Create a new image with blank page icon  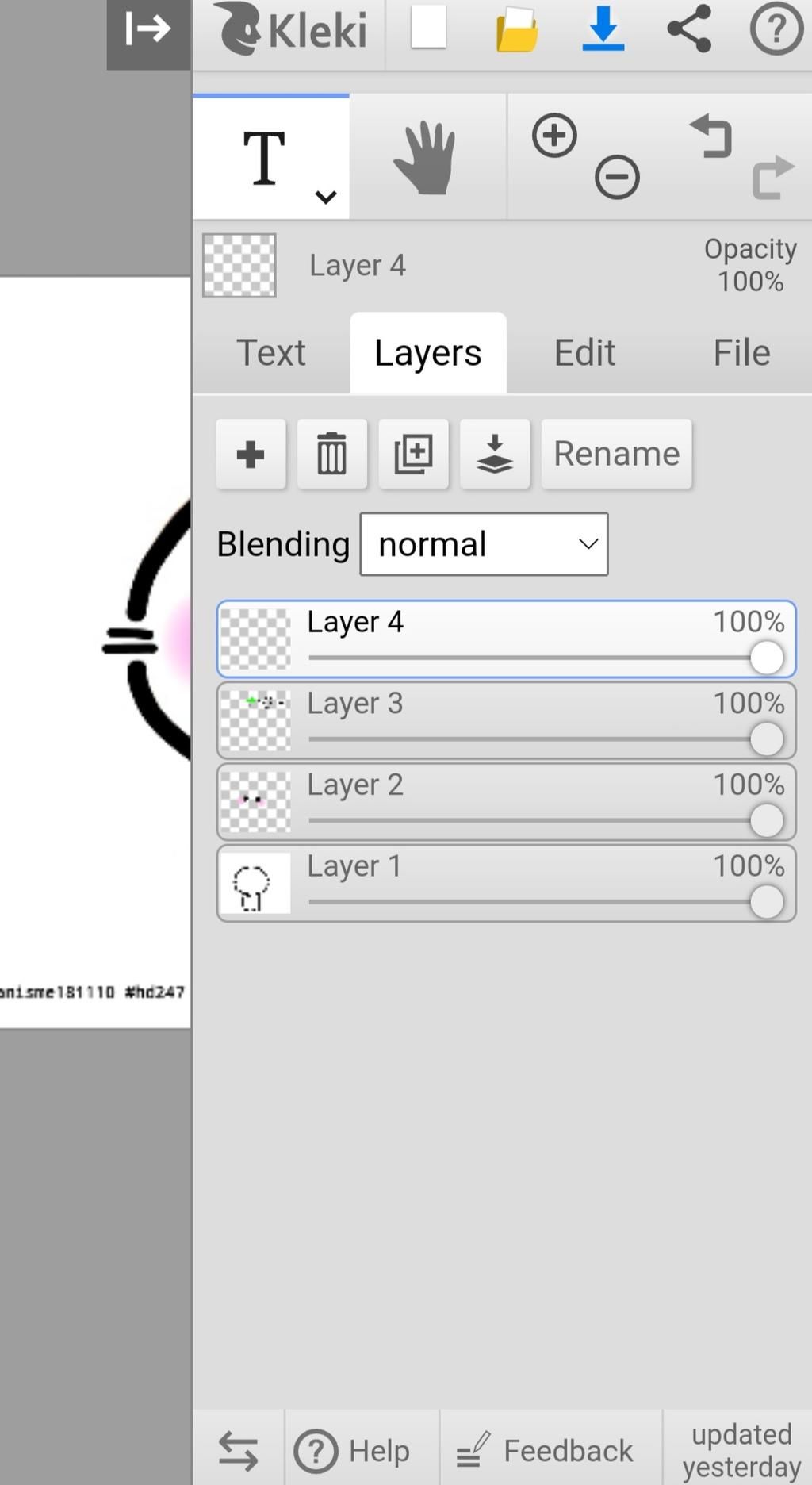click(428, 29)
